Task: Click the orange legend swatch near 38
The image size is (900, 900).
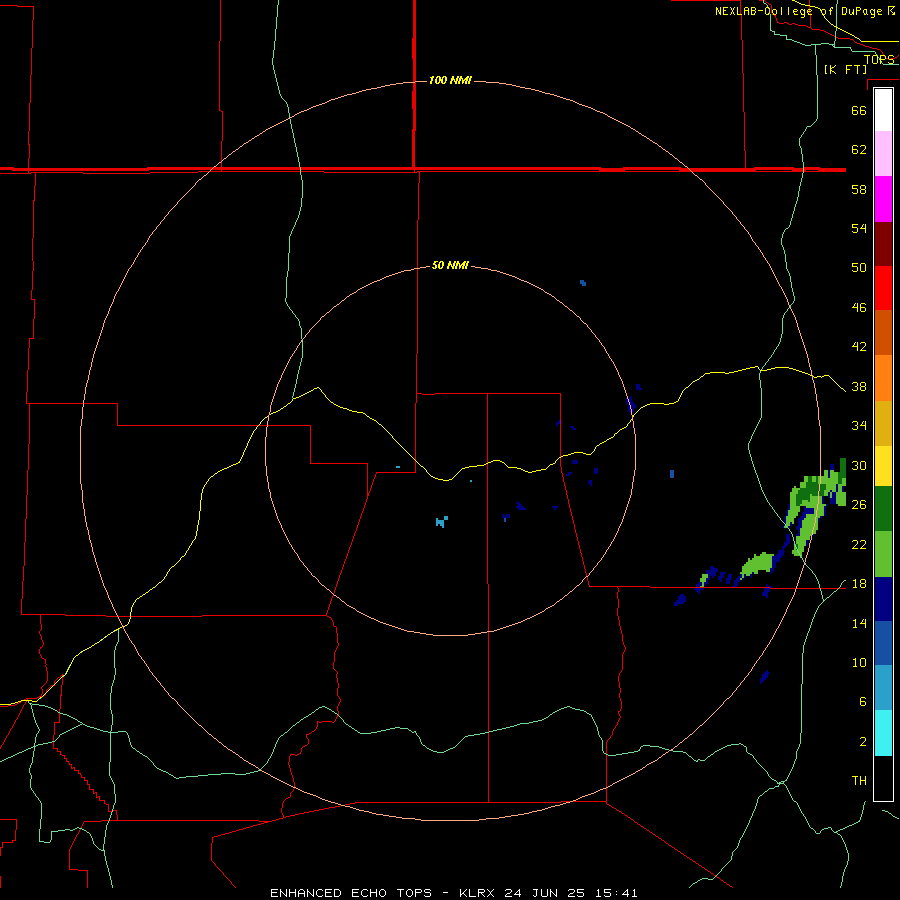Action: (883, 378)
